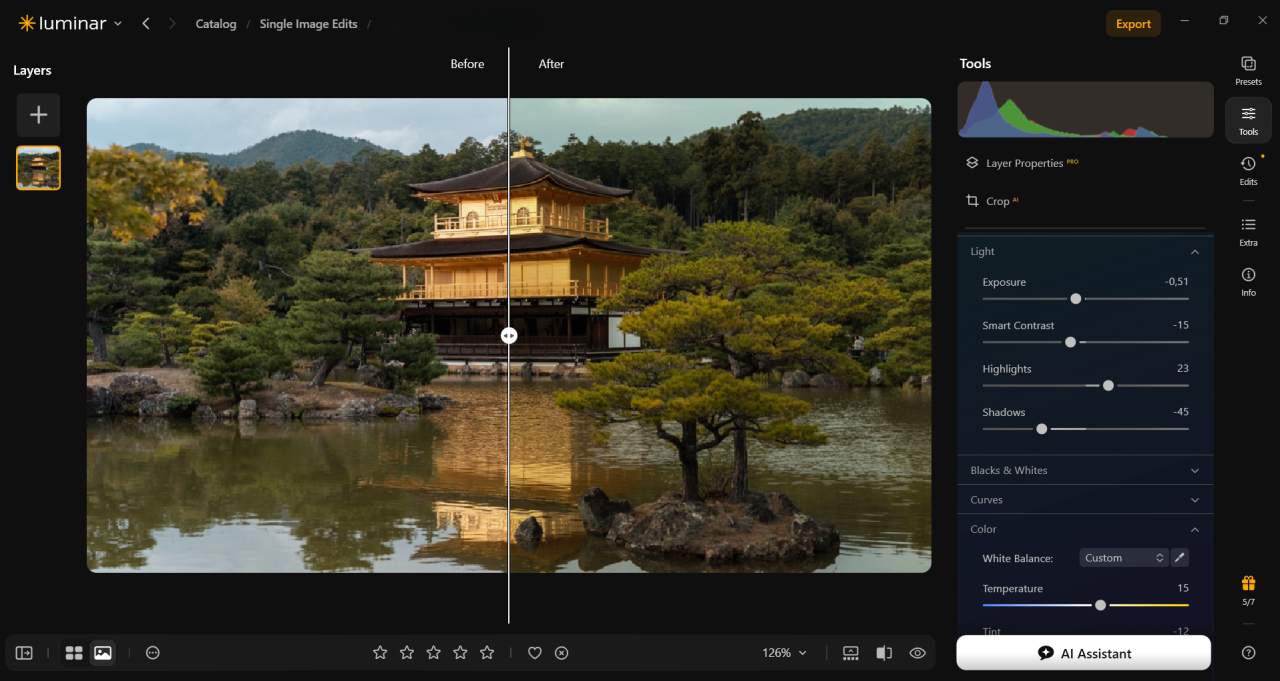Rate image two stars
Viewport: 1280px width, 681px height.
point(407,653)
